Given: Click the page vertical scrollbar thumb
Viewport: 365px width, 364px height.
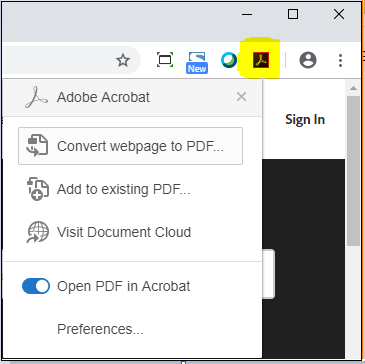Looking at the screenshot, I should (353, 171).
